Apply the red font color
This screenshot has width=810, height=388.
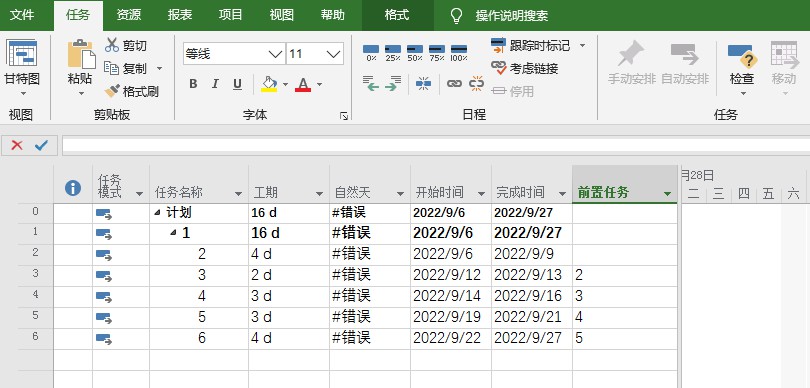click(303, 84)
